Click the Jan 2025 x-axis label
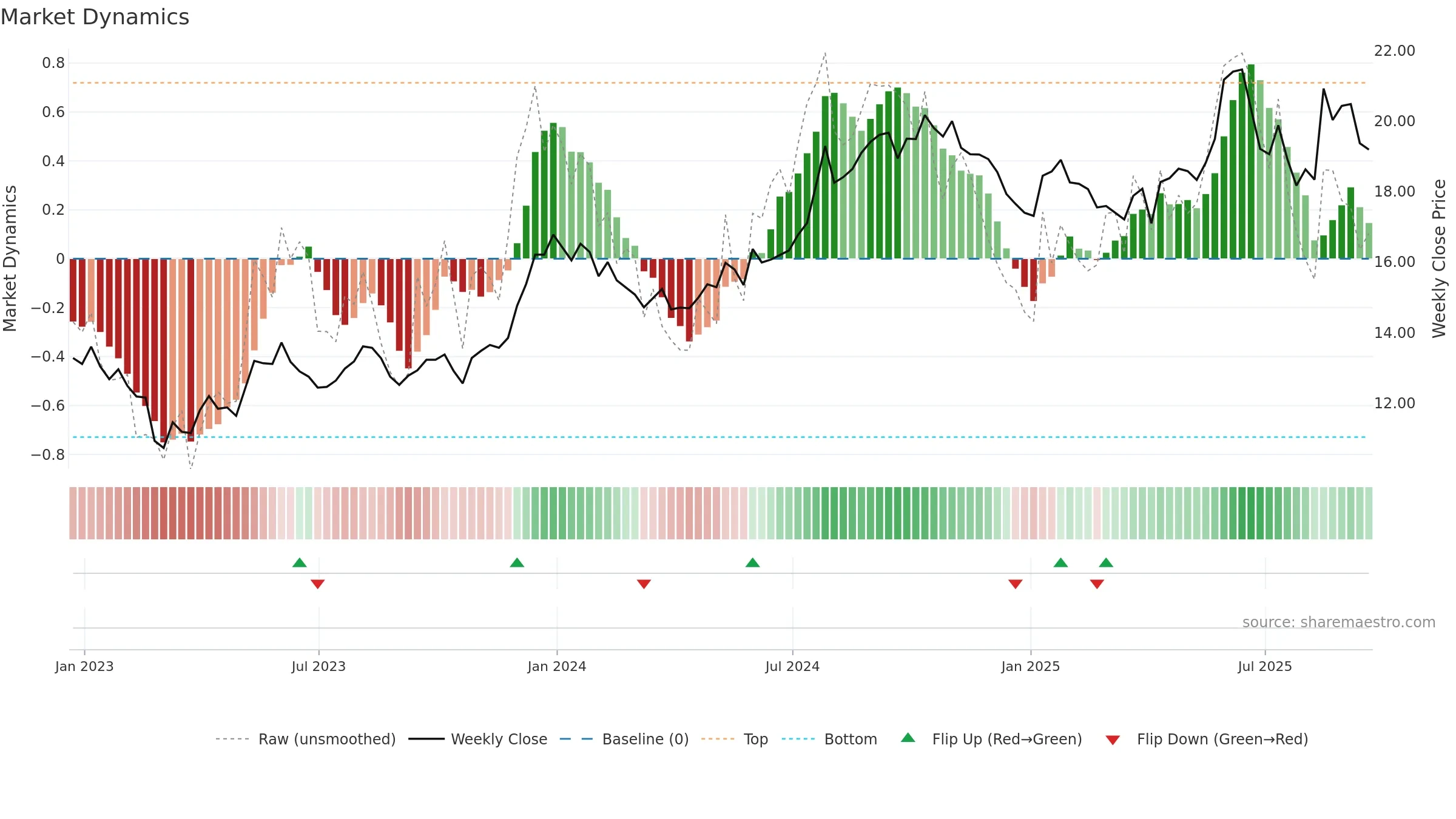Image resolution: width=1456 pixels, height=819 pixels. tap(1031, 666)
